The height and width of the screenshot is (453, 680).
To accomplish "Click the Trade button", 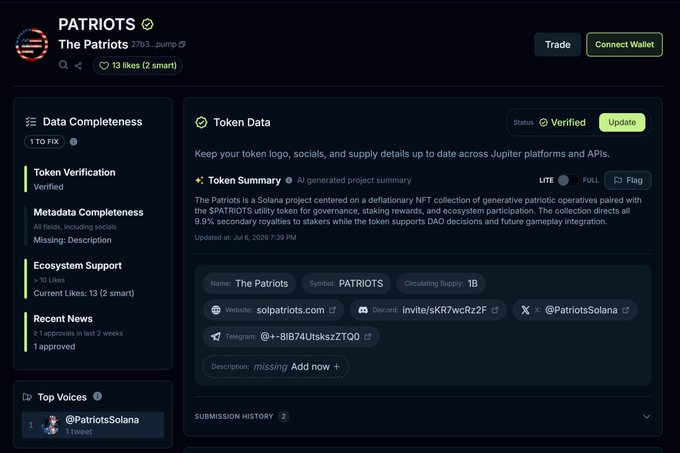I will [557, 45].
